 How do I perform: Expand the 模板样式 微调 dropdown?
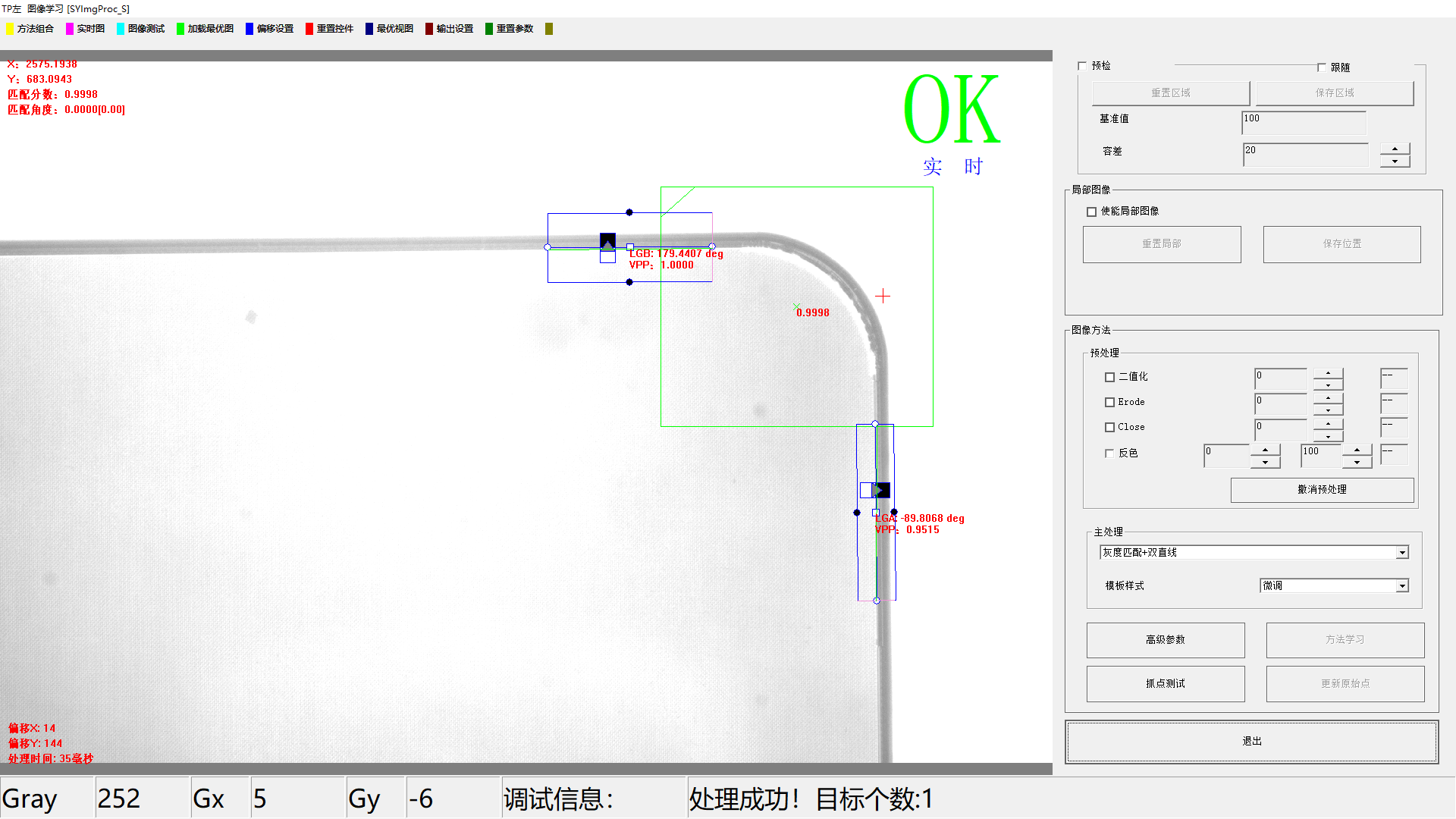point(1401,585)
